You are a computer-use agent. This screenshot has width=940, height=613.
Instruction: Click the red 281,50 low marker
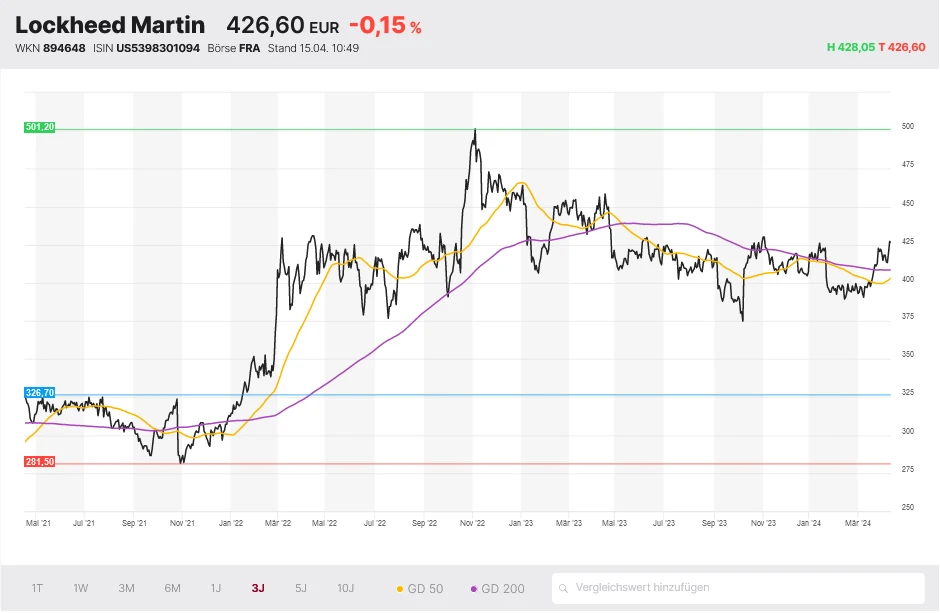(39, 461)
